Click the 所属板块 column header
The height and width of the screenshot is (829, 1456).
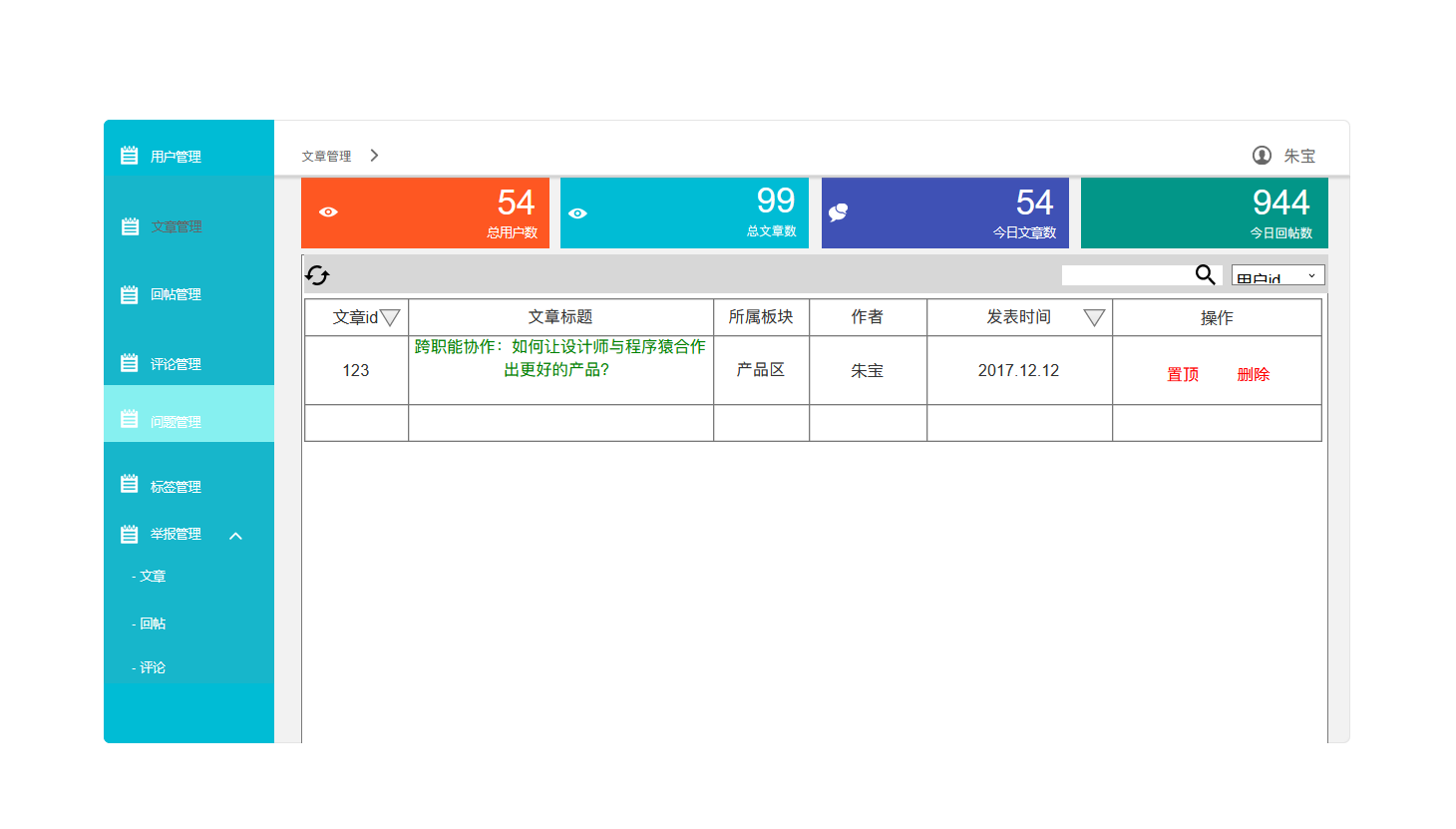click(x=761, y=317)
